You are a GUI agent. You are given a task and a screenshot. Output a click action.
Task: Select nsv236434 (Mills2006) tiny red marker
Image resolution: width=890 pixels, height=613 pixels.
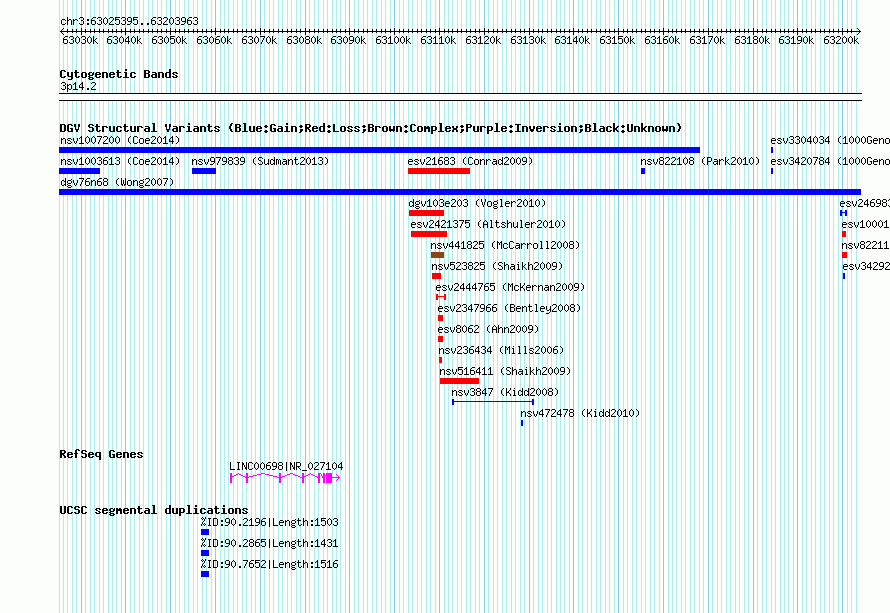(x=440, y=360)
